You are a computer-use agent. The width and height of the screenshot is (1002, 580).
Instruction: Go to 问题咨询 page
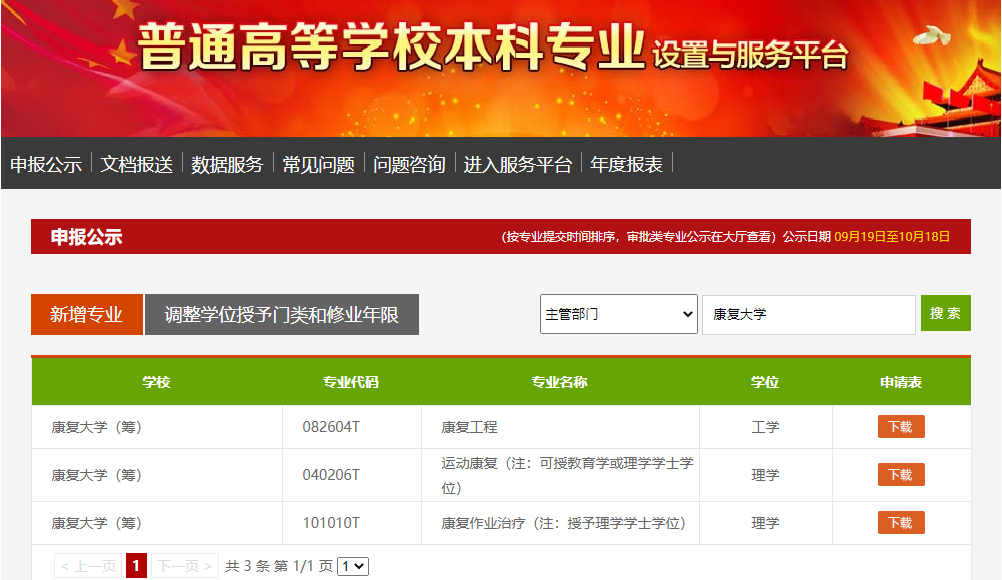[411, 164]
